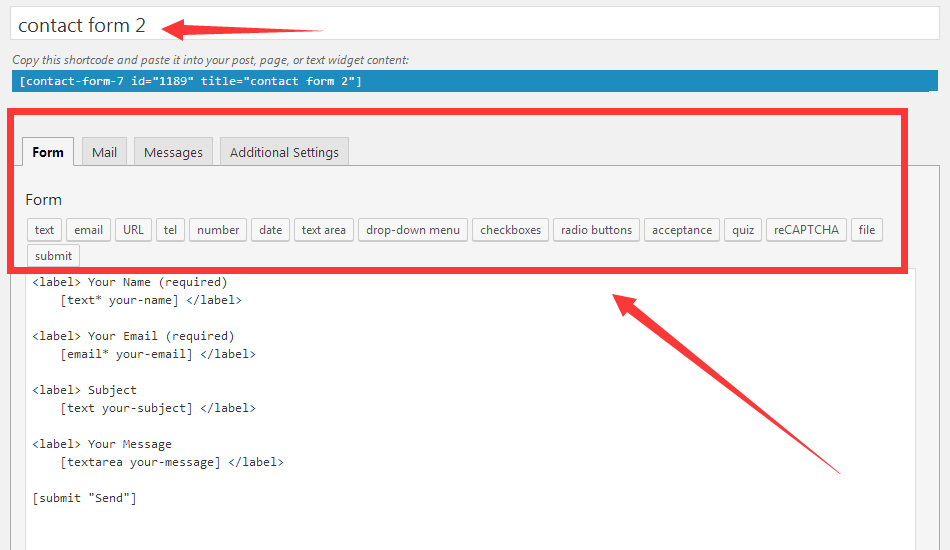
Task: Insert a number field tag
Action: (x=218, y=230)
